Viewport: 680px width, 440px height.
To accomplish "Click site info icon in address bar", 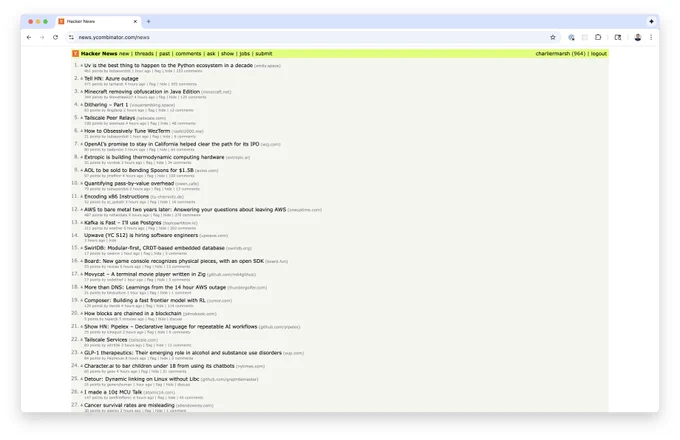I will (x=71, y=37).
